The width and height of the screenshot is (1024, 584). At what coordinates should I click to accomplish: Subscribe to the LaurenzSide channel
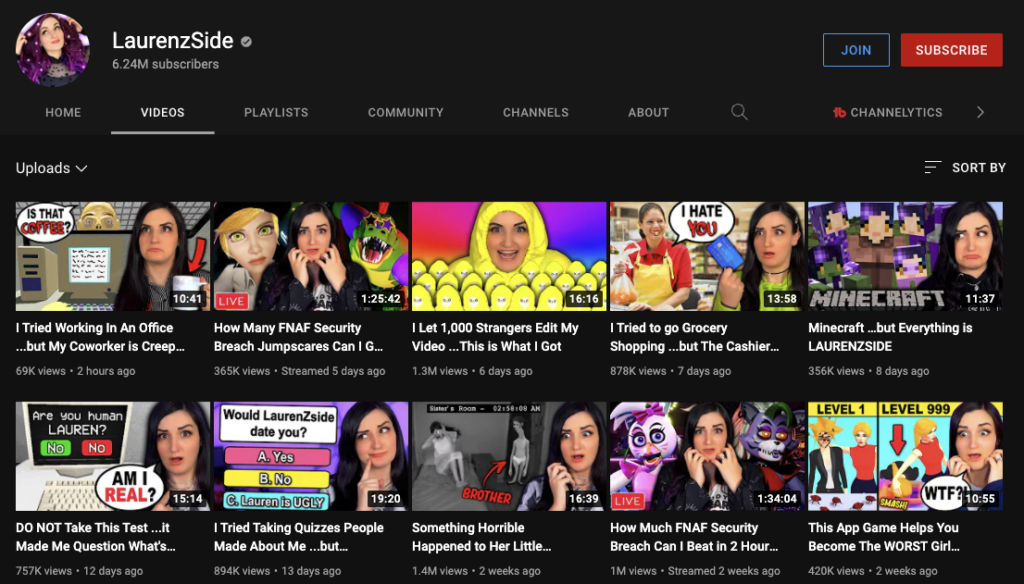tap(952, 50)
